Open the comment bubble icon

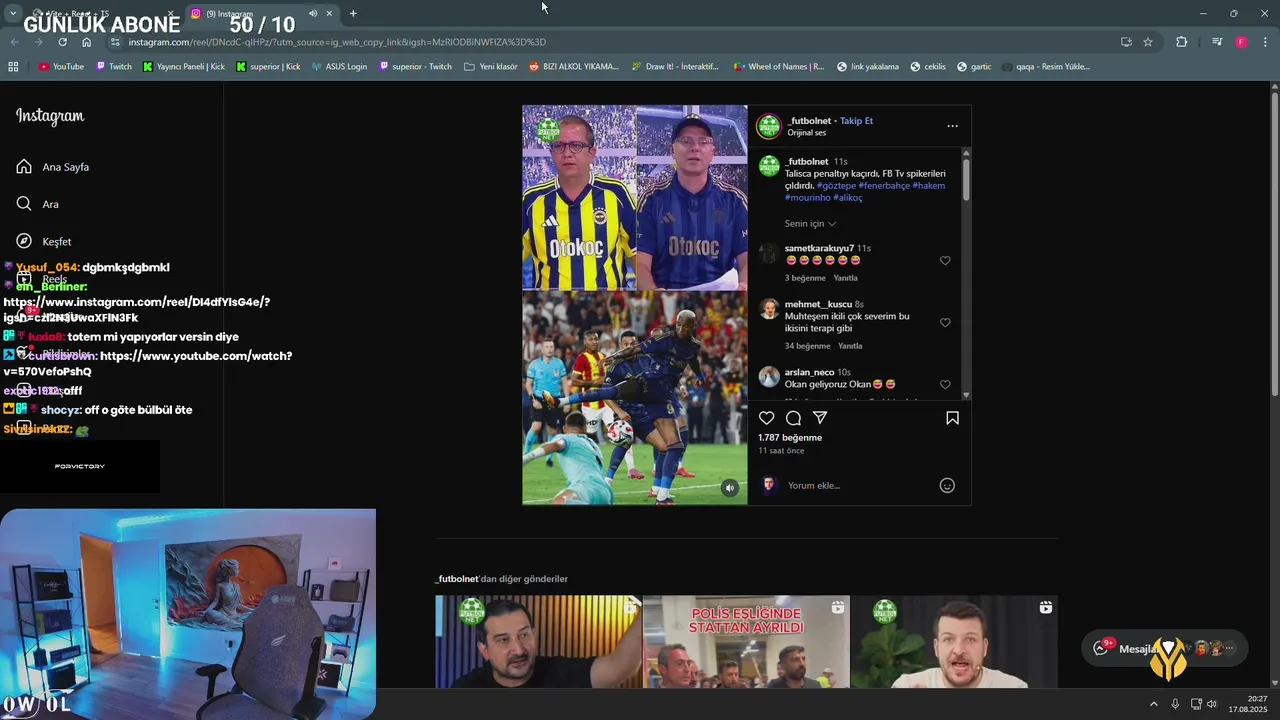793,418
